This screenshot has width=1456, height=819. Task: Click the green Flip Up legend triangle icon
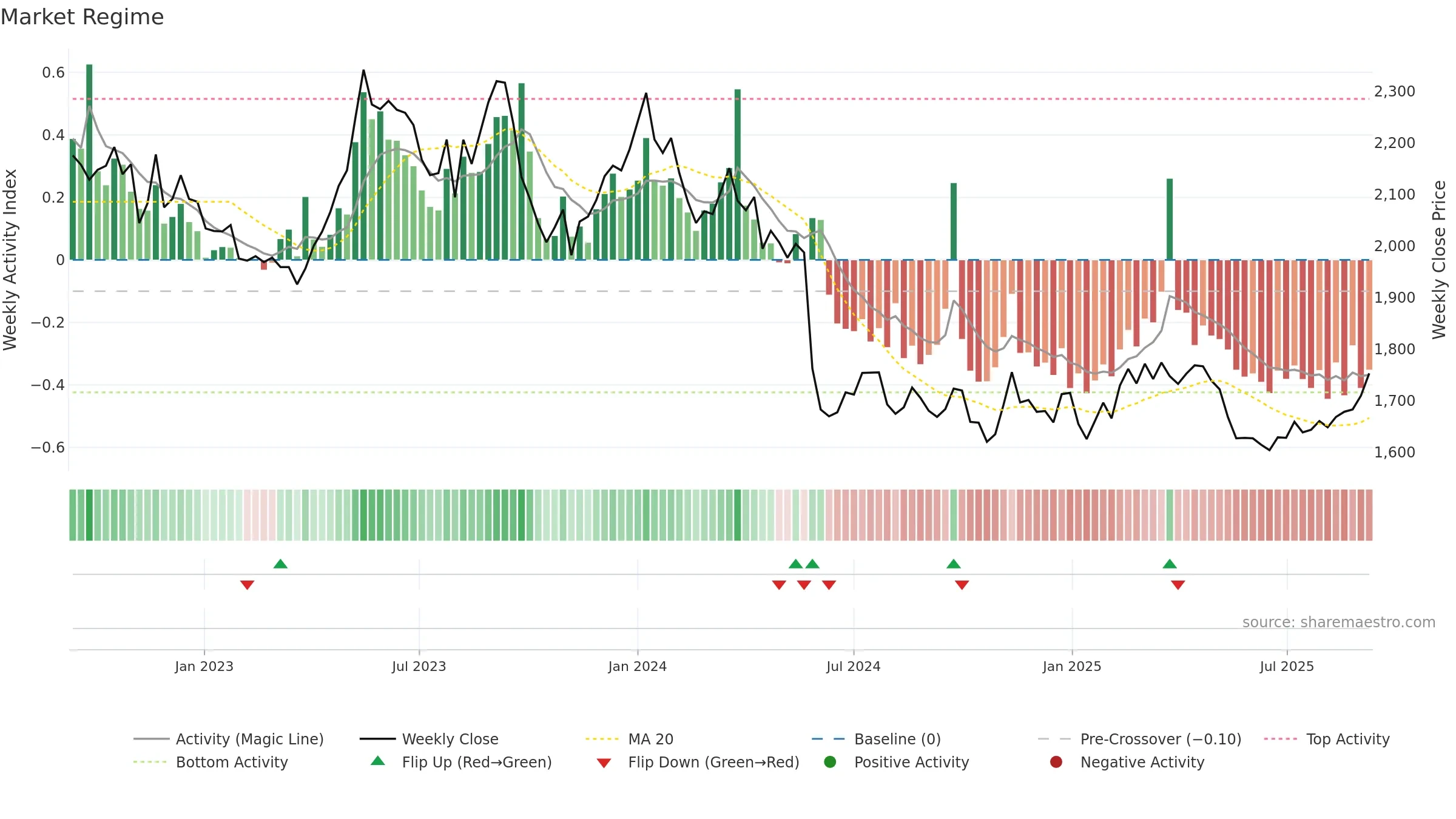378,761
